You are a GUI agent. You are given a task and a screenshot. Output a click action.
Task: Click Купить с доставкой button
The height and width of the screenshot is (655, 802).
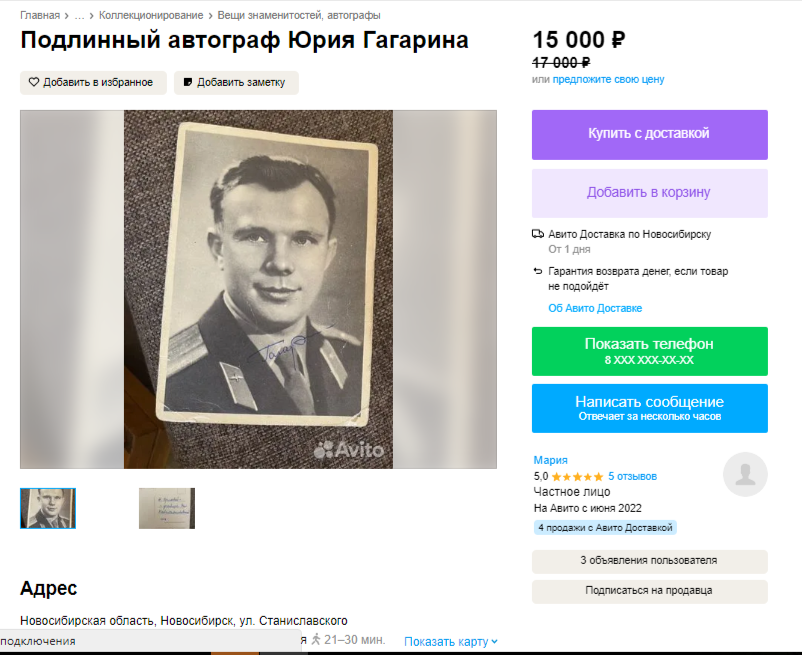[x=650, y=134]
